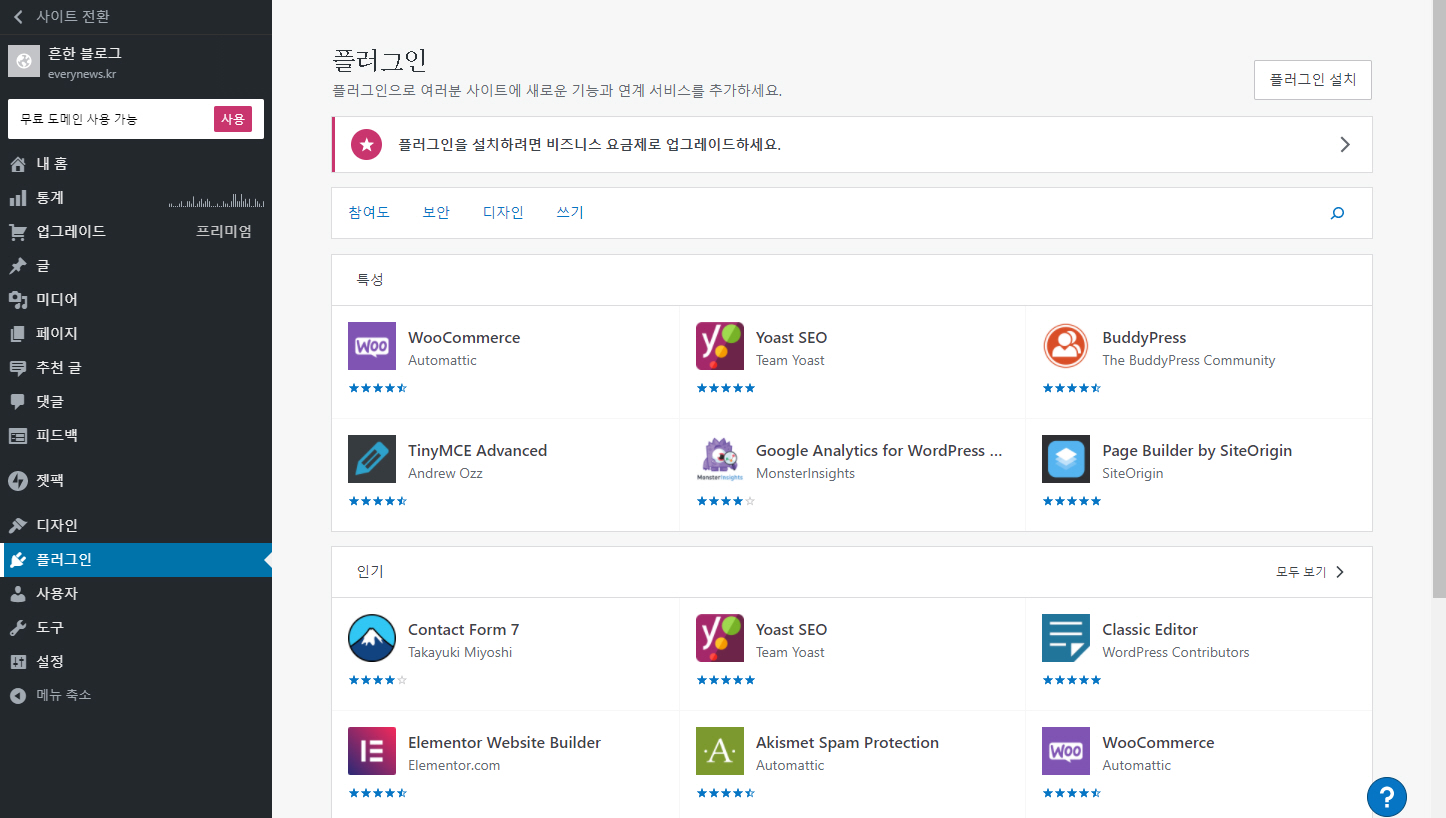
Task: Open the Elementor Website Builder plugin title
Action: tap(504, 743)
